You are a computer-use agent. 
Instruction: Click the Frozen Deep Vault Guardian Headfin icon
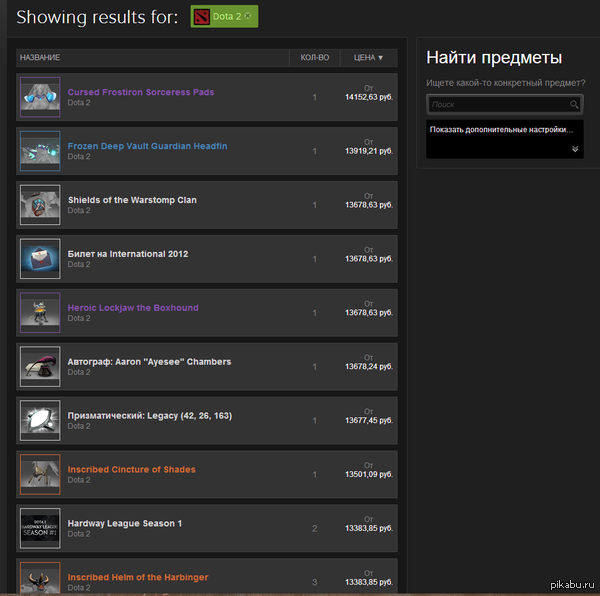pos(40,151)
